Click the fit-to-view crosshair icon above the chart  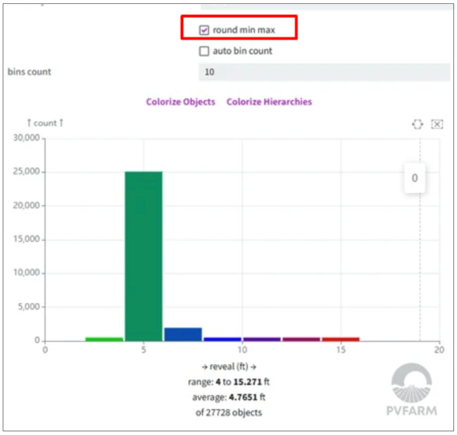coord(417,124)
